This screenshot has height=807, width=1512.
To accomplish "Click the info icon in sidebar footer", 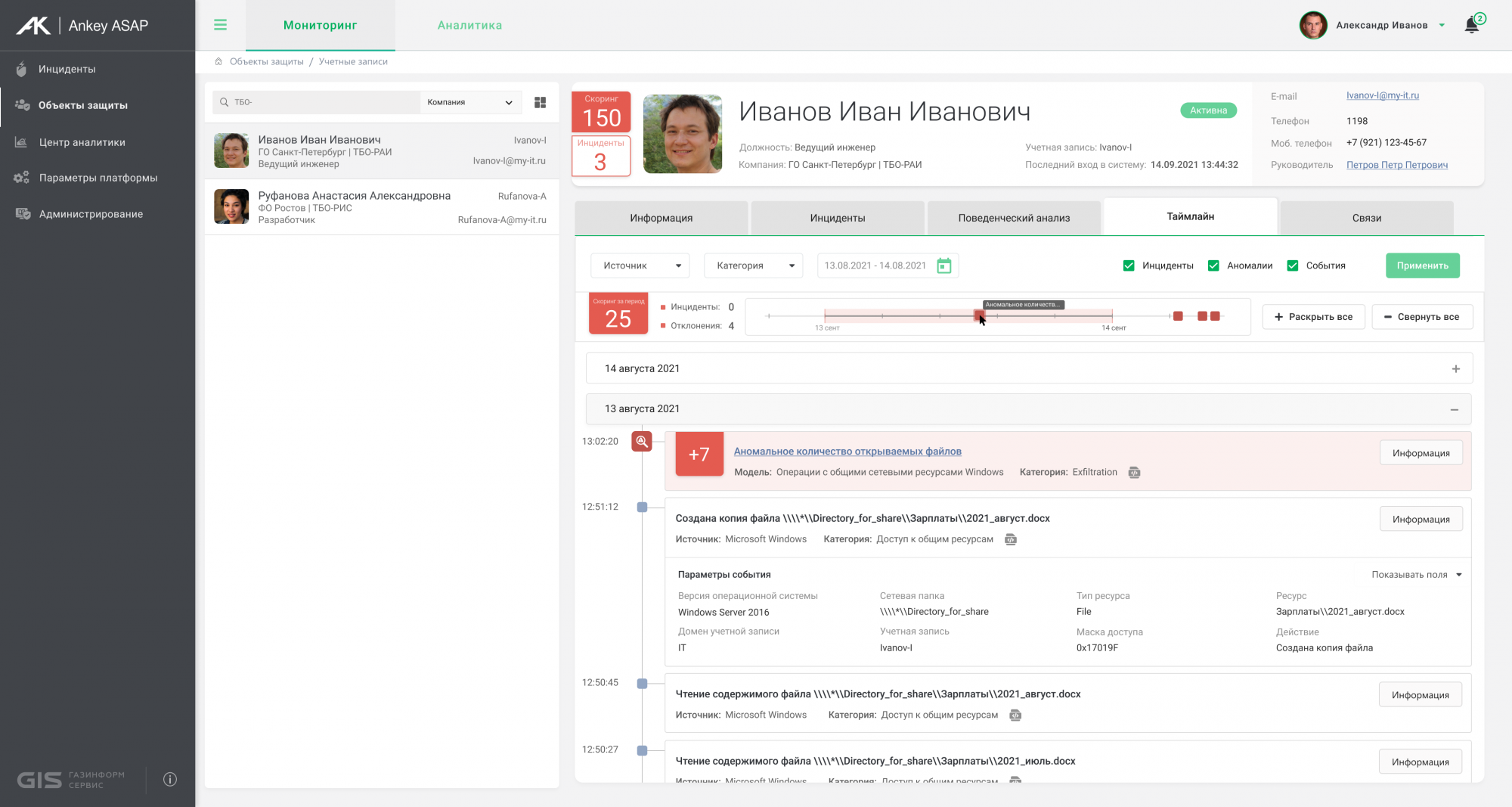I will (170, 779).
